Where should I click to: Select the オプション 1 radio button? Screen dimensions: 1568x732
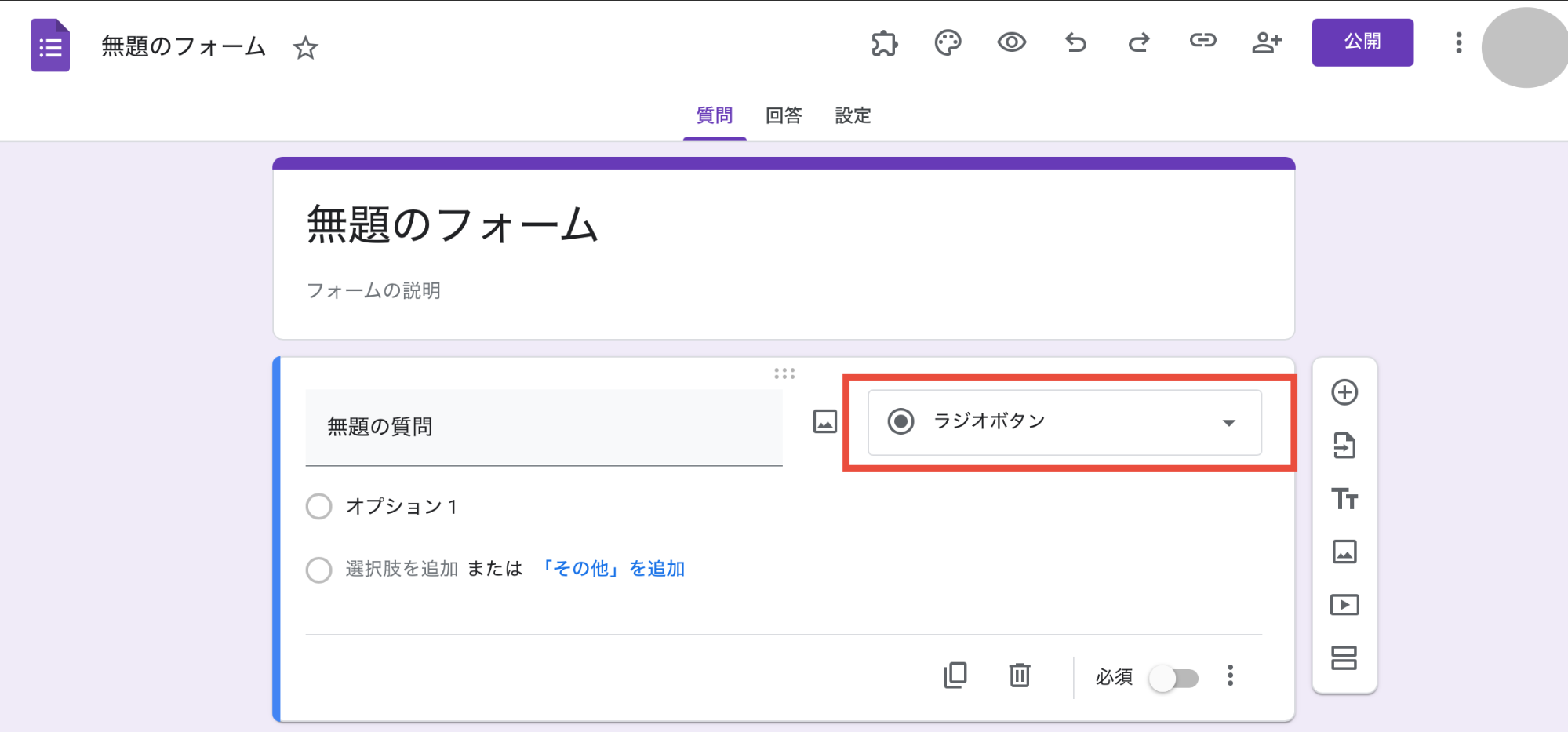coord(318,506)
